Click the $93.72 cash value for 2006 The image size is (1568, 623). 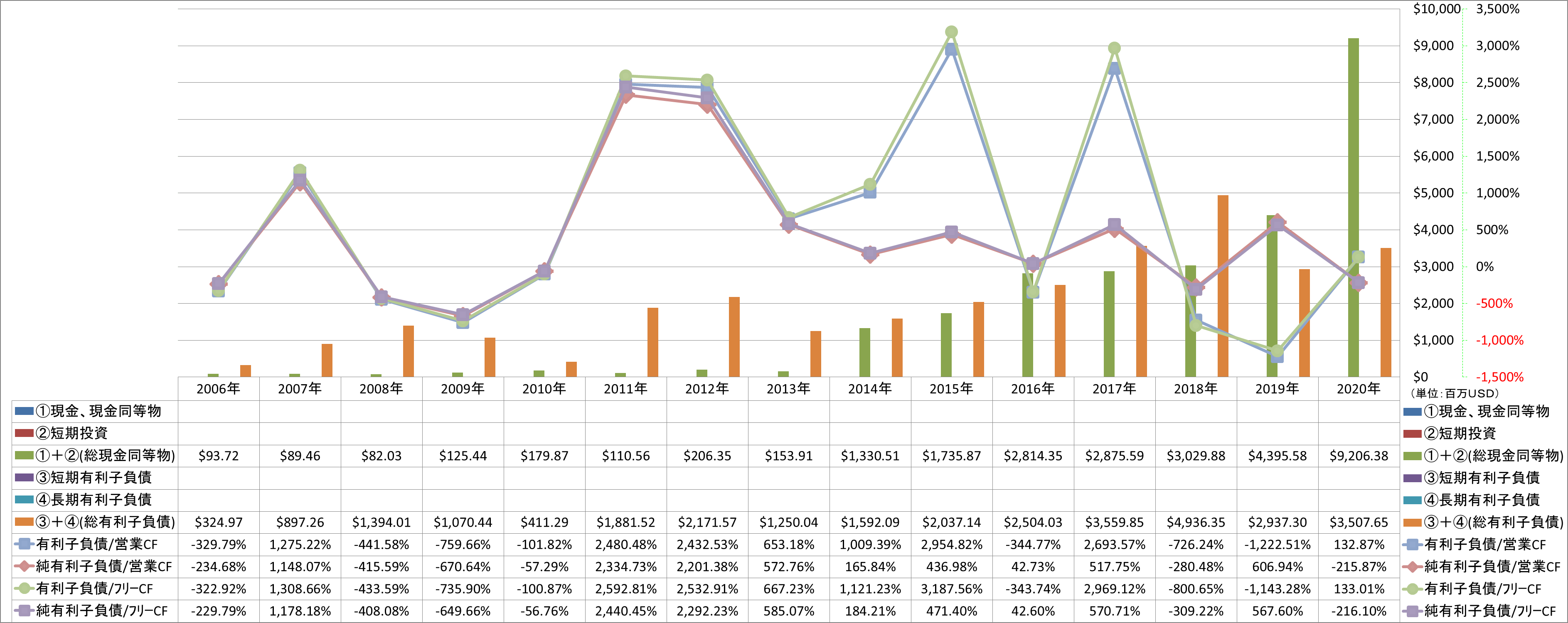tap(219, 456)
